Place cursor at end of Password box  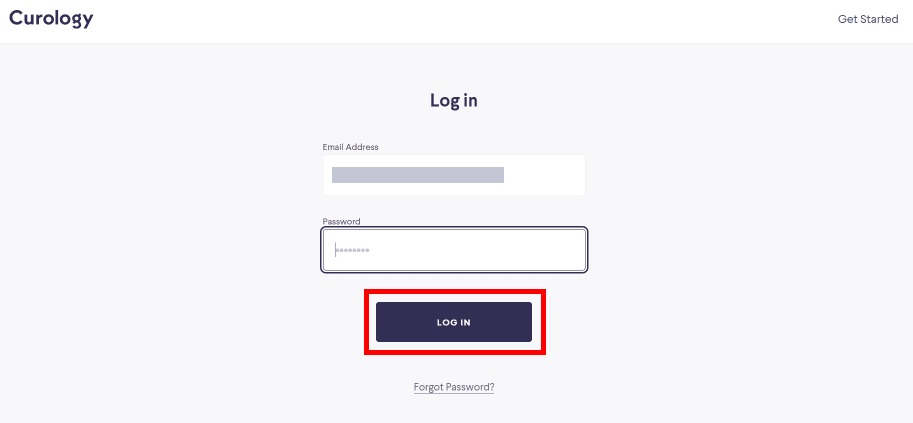(x=574, y=250)
